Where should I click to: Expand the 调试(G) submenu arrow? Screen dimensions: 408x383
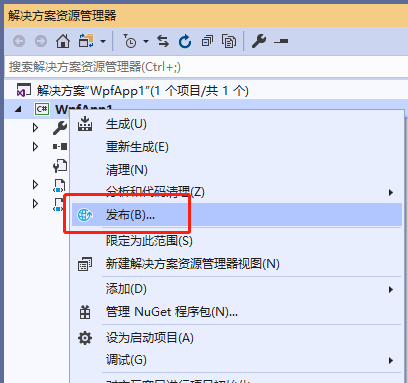[x=391, y=360]
